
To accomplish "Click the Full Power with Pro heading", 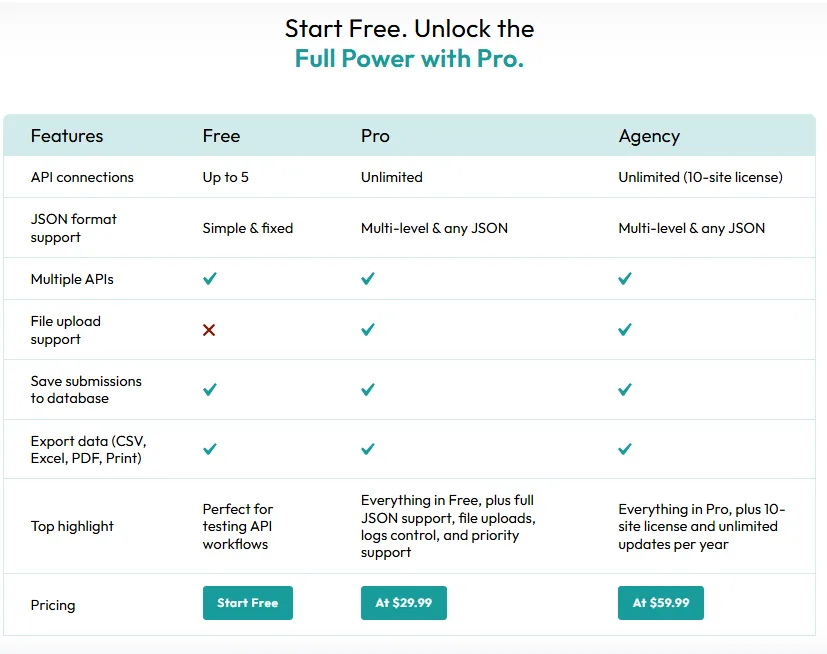I will (409, 58).
